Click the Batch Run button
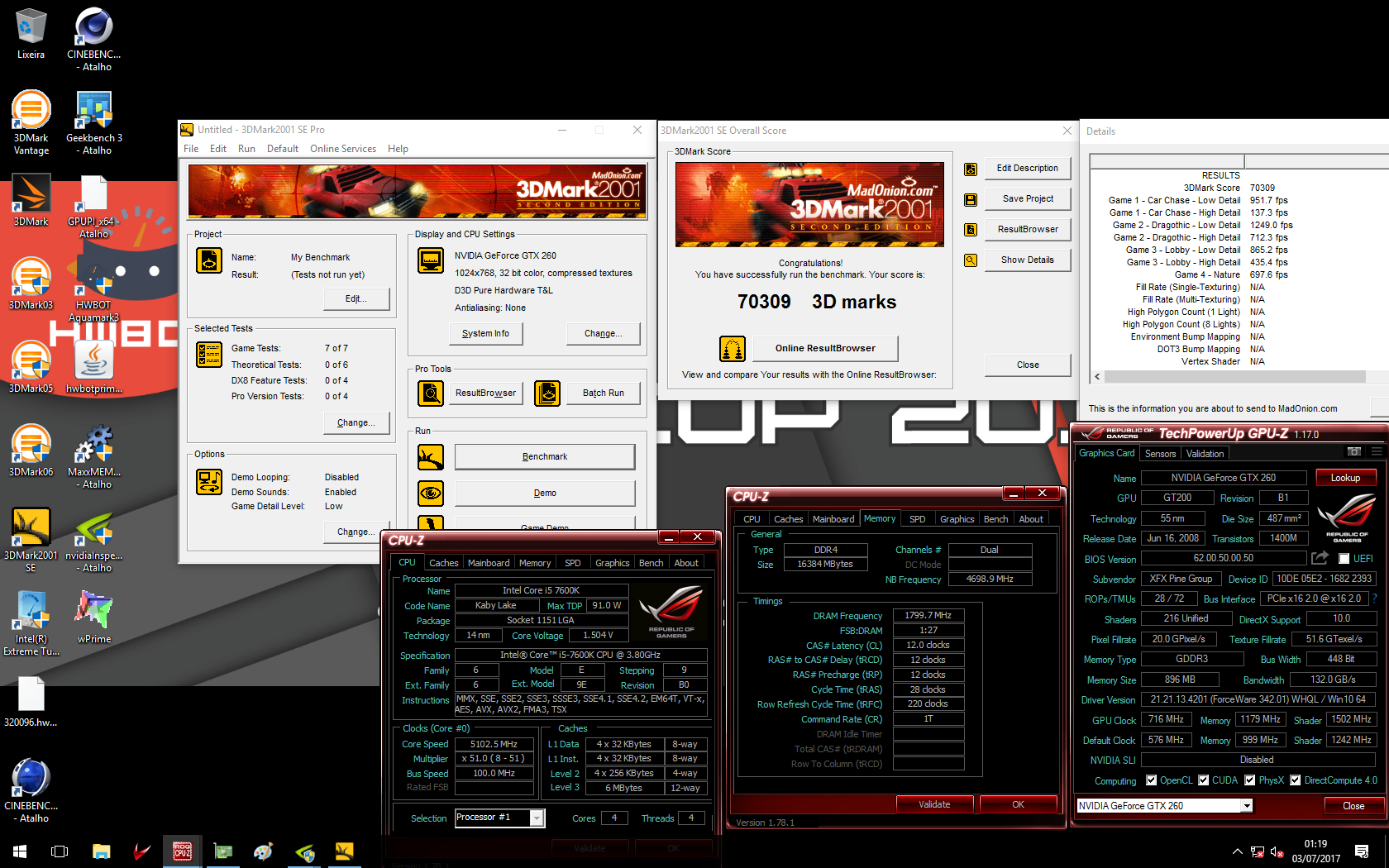 point(604,393)
